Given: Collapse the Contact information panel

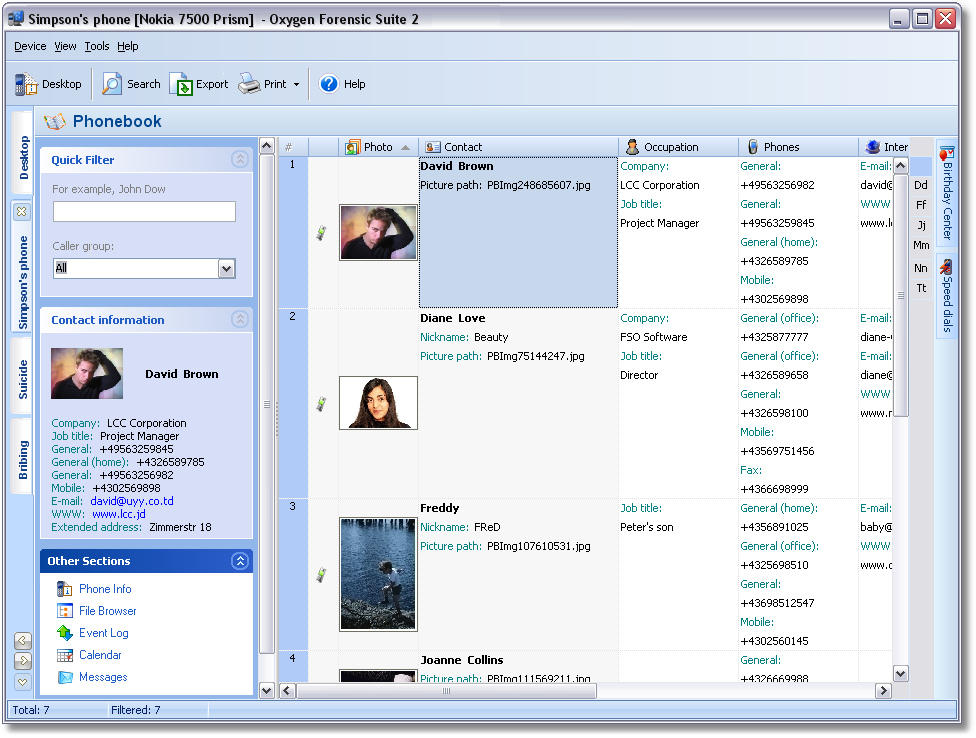Looking at the screenshot, I should coord(240,319).
